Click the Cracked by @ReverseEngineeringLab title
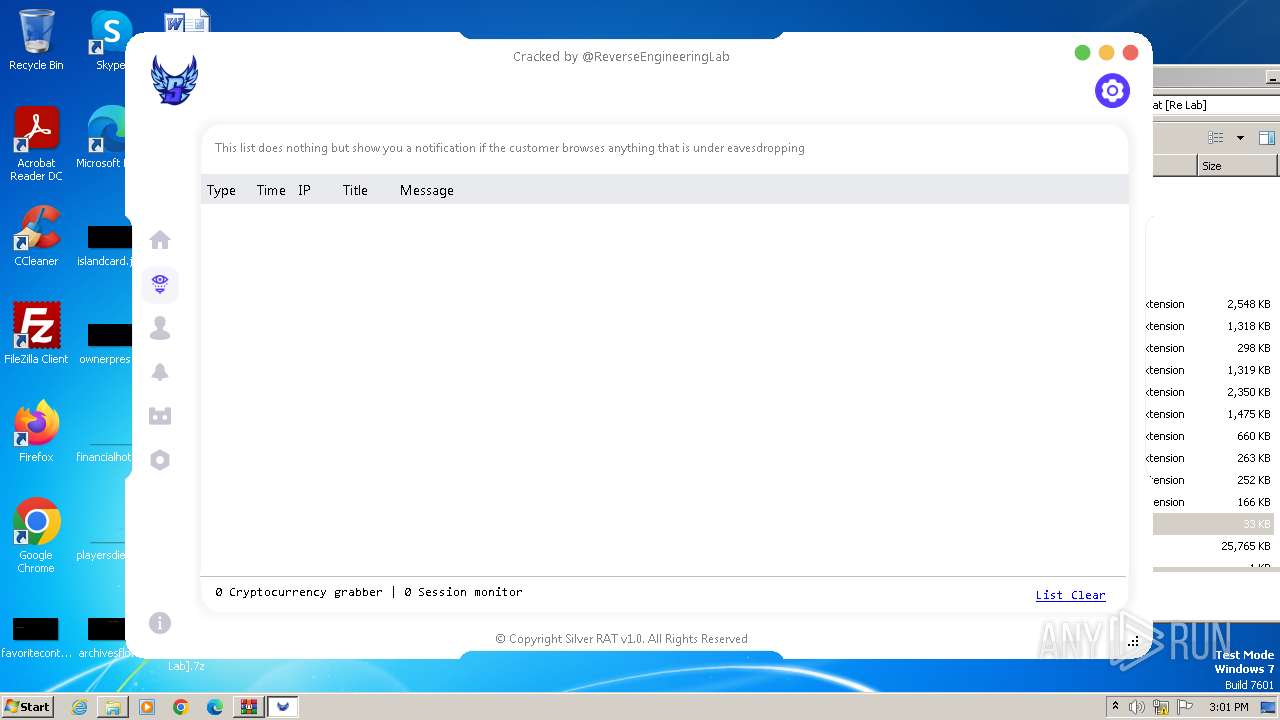 [x=621, y=57]
